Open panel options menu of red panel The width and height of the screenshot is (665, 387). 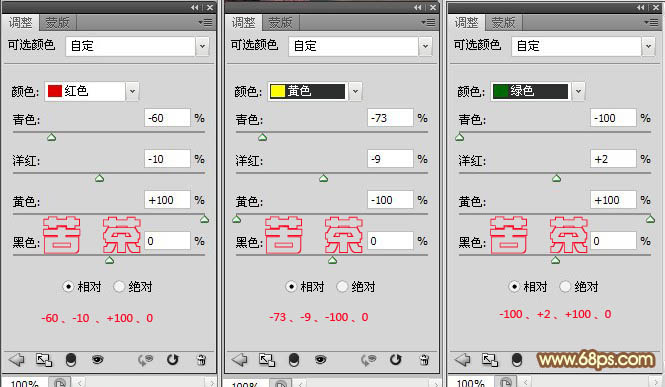(205, 22)
